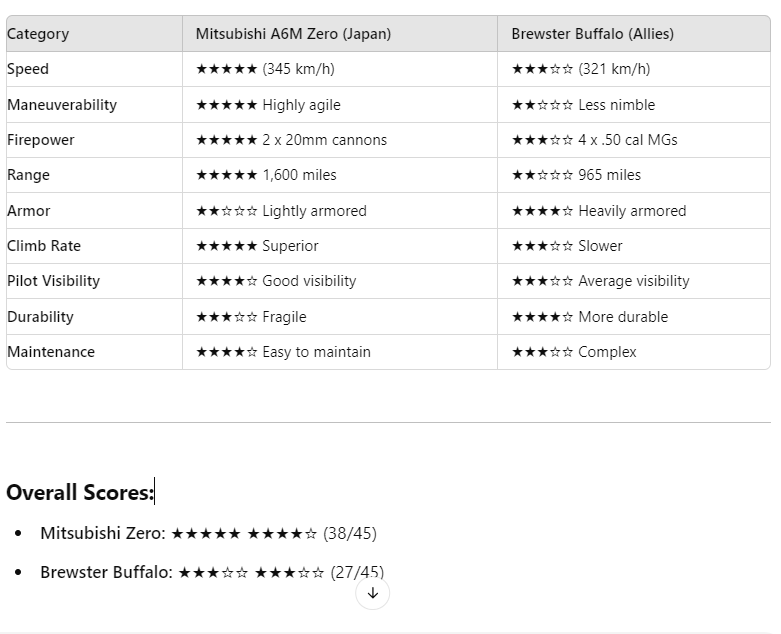781x634 pixels.
Task: Click the scroll-down arrow button
Action: 372,593
